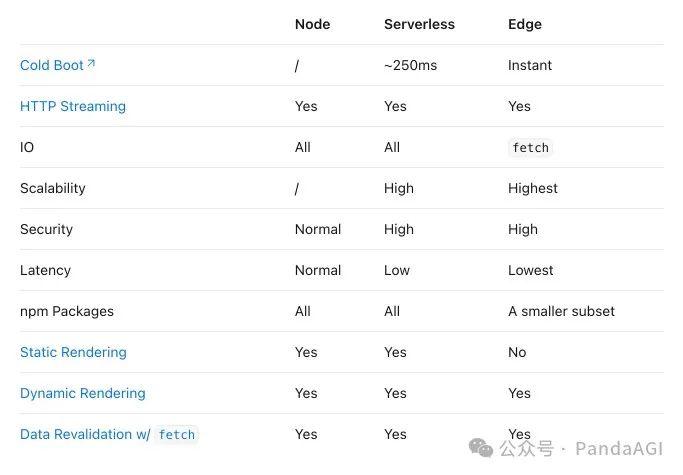
Task: Click the npm Packages row label
Action: coord(67,311)
